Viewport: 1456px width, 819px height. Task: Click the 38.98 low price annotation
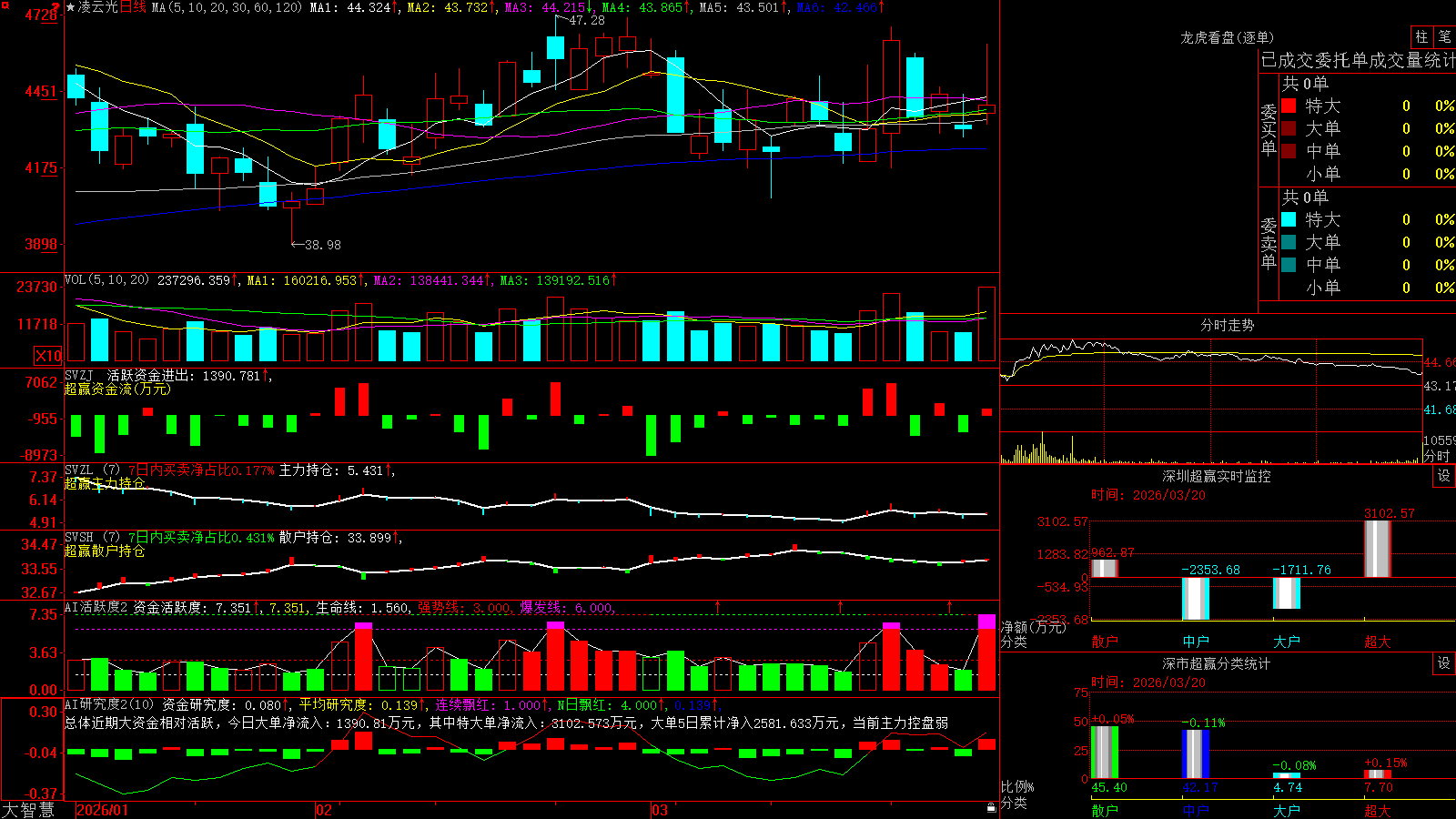point(323,245)
